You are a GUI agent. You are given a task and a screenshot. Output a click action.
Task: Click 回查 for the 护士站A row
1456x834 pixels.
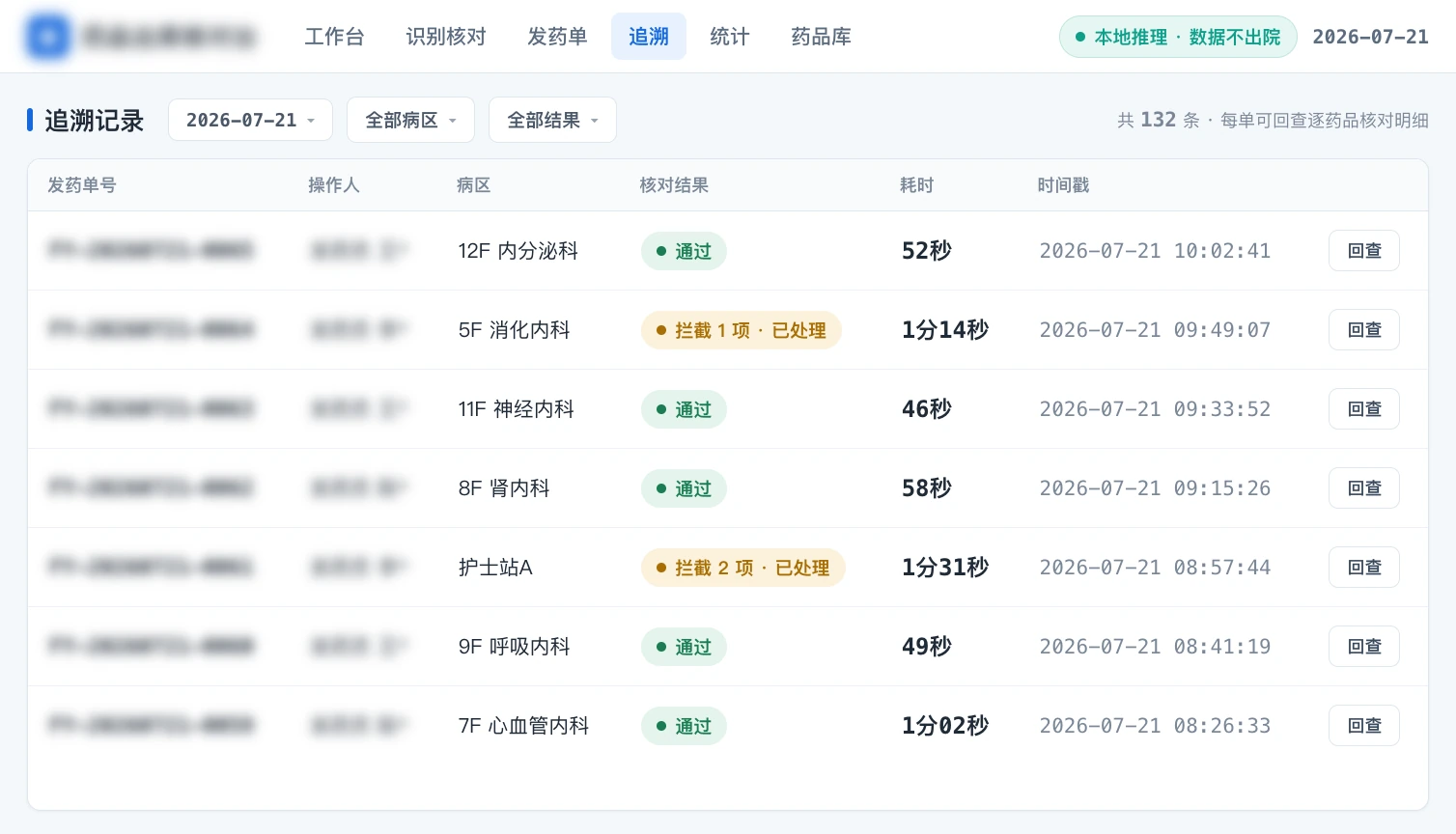[1364, 568]
